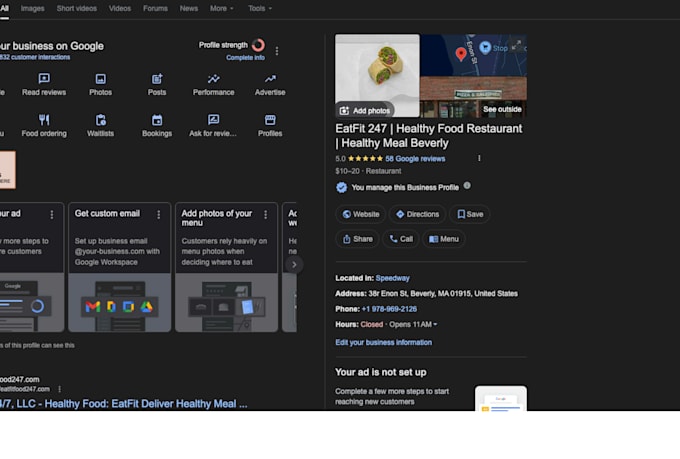Switch to the News tab

pyautogui.click(x=189, y=8)
